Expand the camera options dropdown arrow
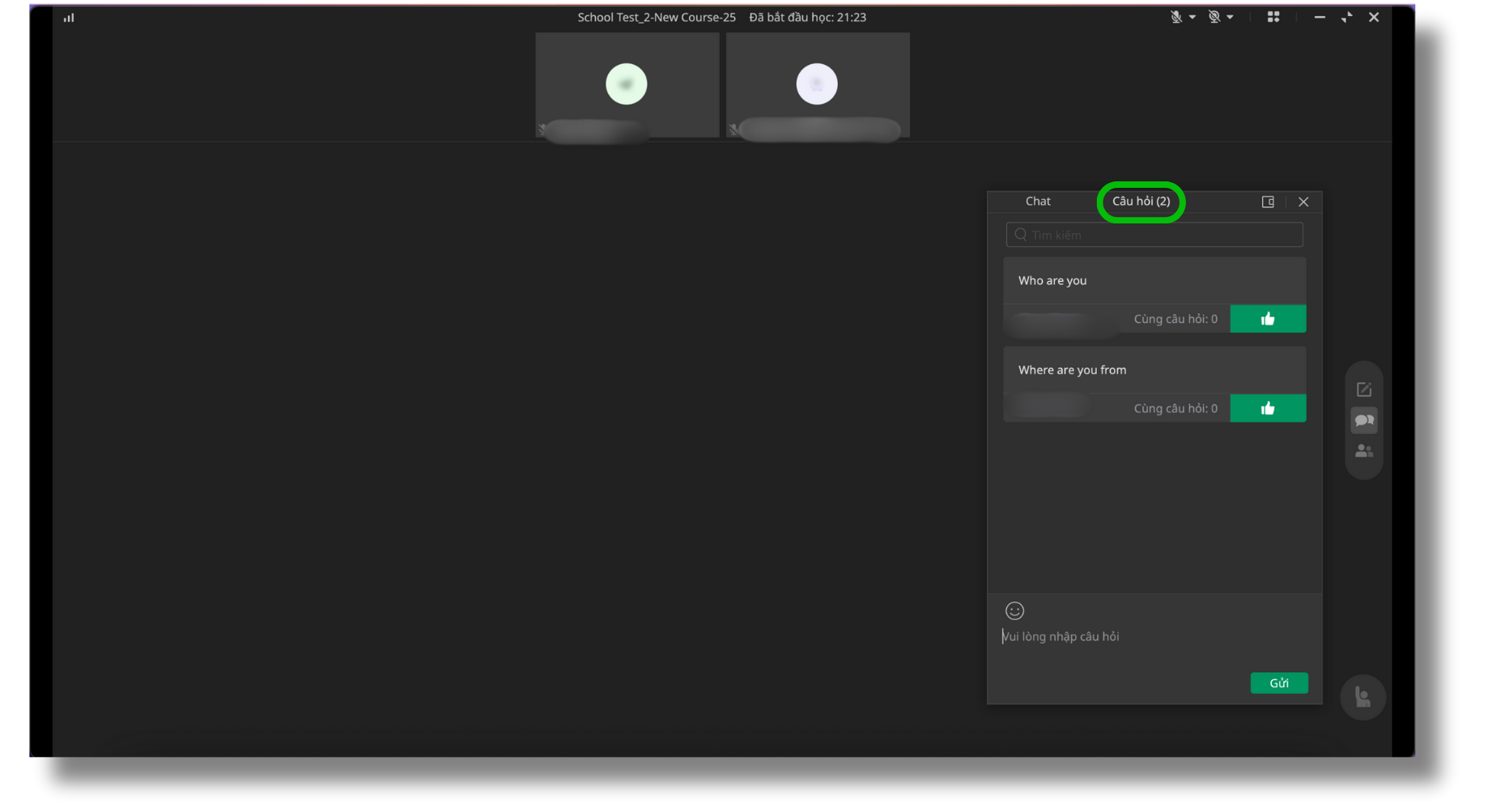1492x812 pixels. [1231, 17]
